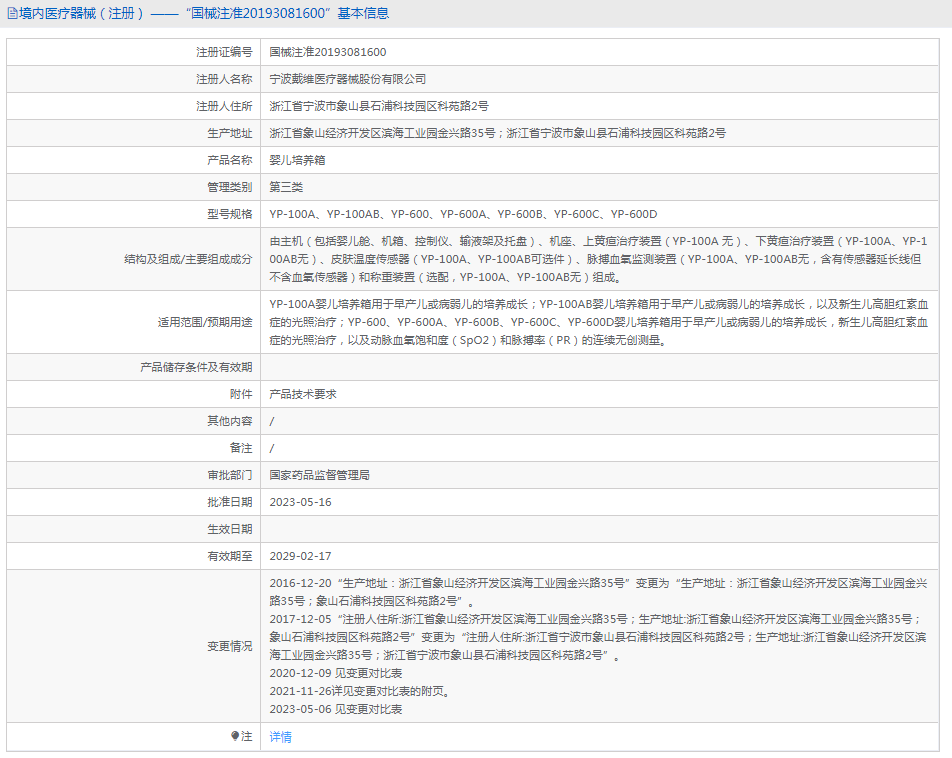Select product name 婴儿培养箱
Image resolution: width=952 pixels, height=758 pixels.
297,160
